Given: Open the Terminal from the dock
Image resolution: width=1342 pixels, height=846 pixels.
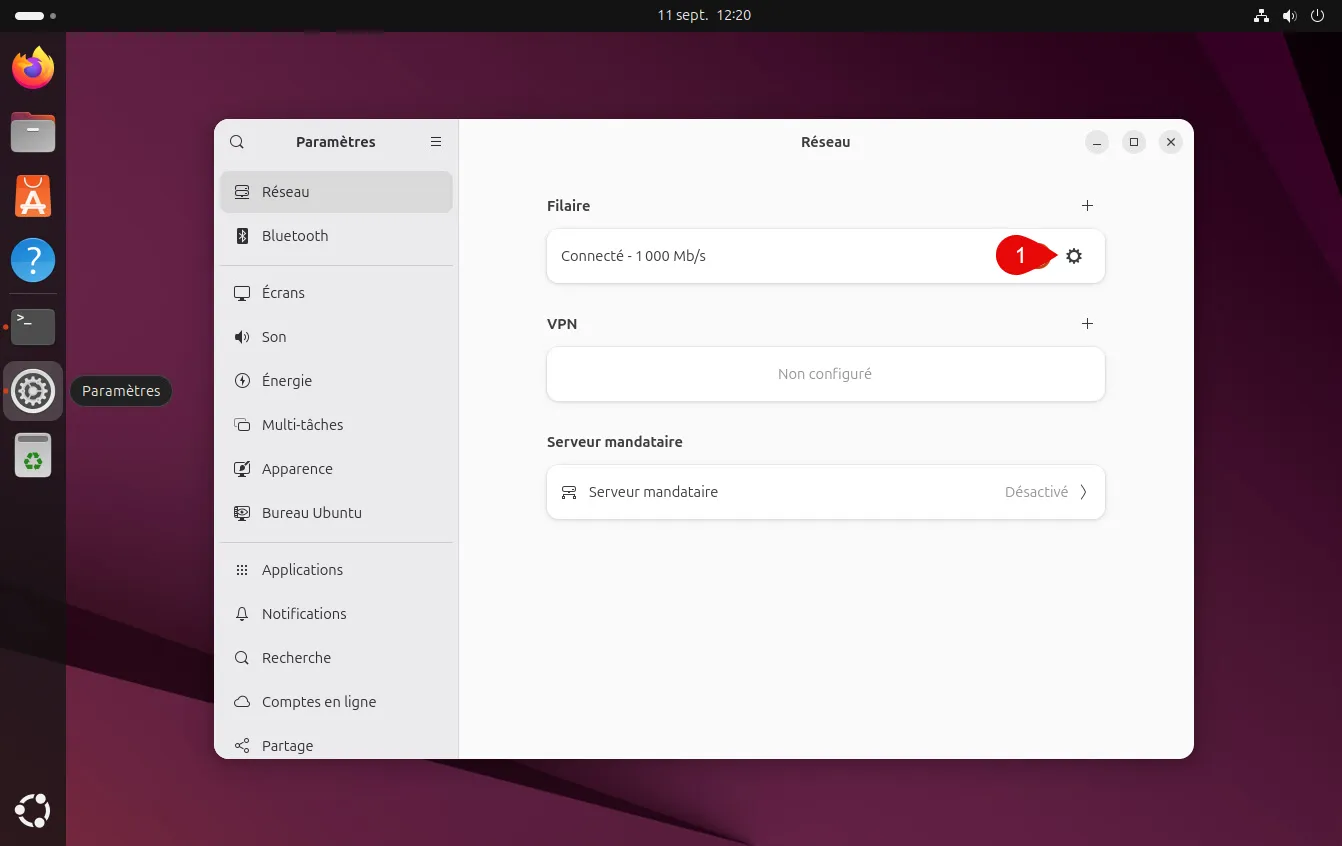Looking at the screenshot, I should click(33, 326).
